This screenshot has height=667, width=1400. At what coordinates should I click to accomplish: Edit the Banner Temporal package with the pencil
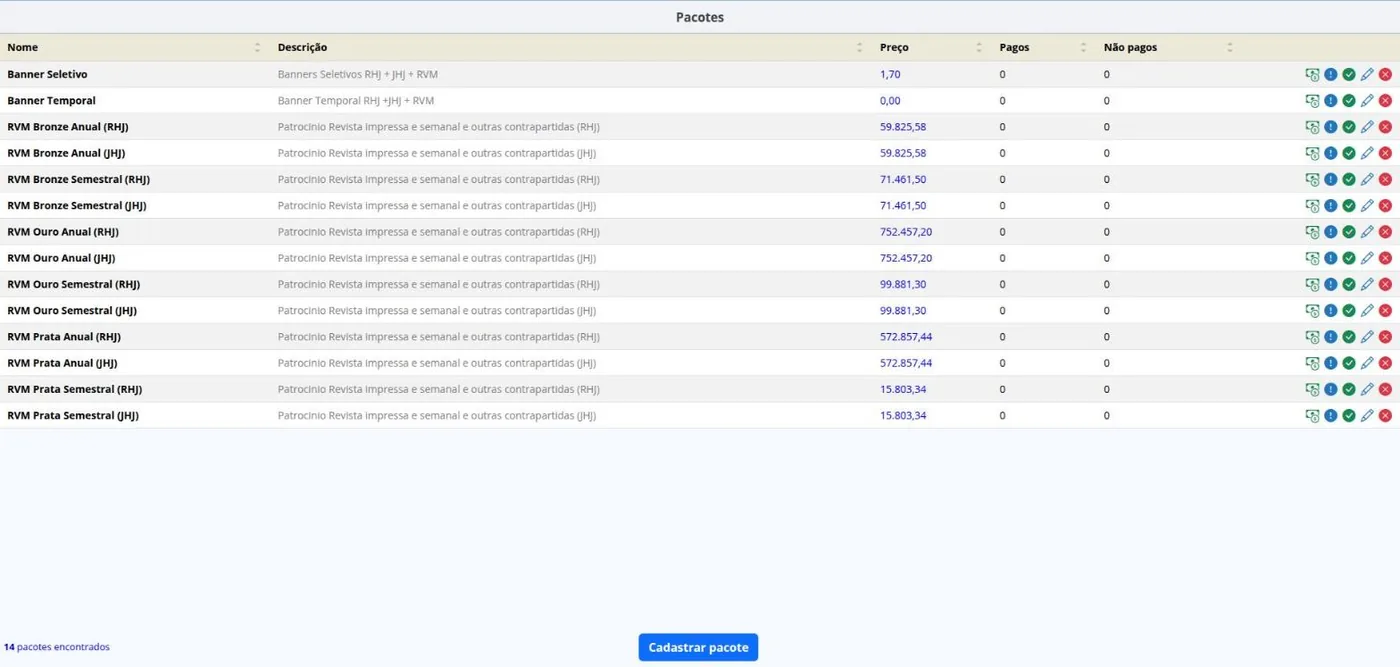coord(1367,100)
